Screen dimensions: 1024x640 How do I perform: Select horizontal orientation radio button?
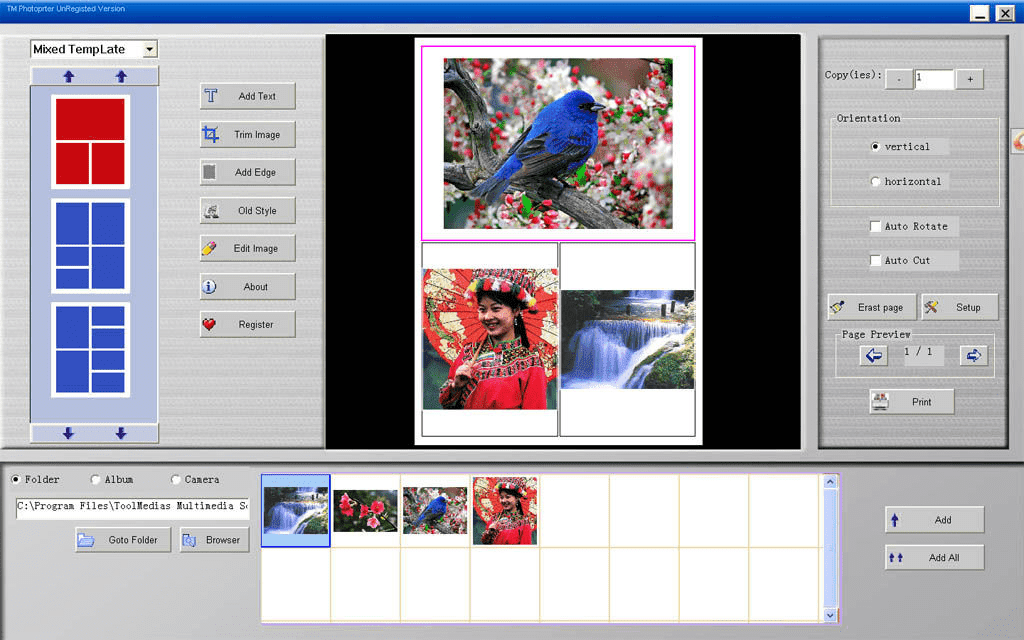point(875,182)
